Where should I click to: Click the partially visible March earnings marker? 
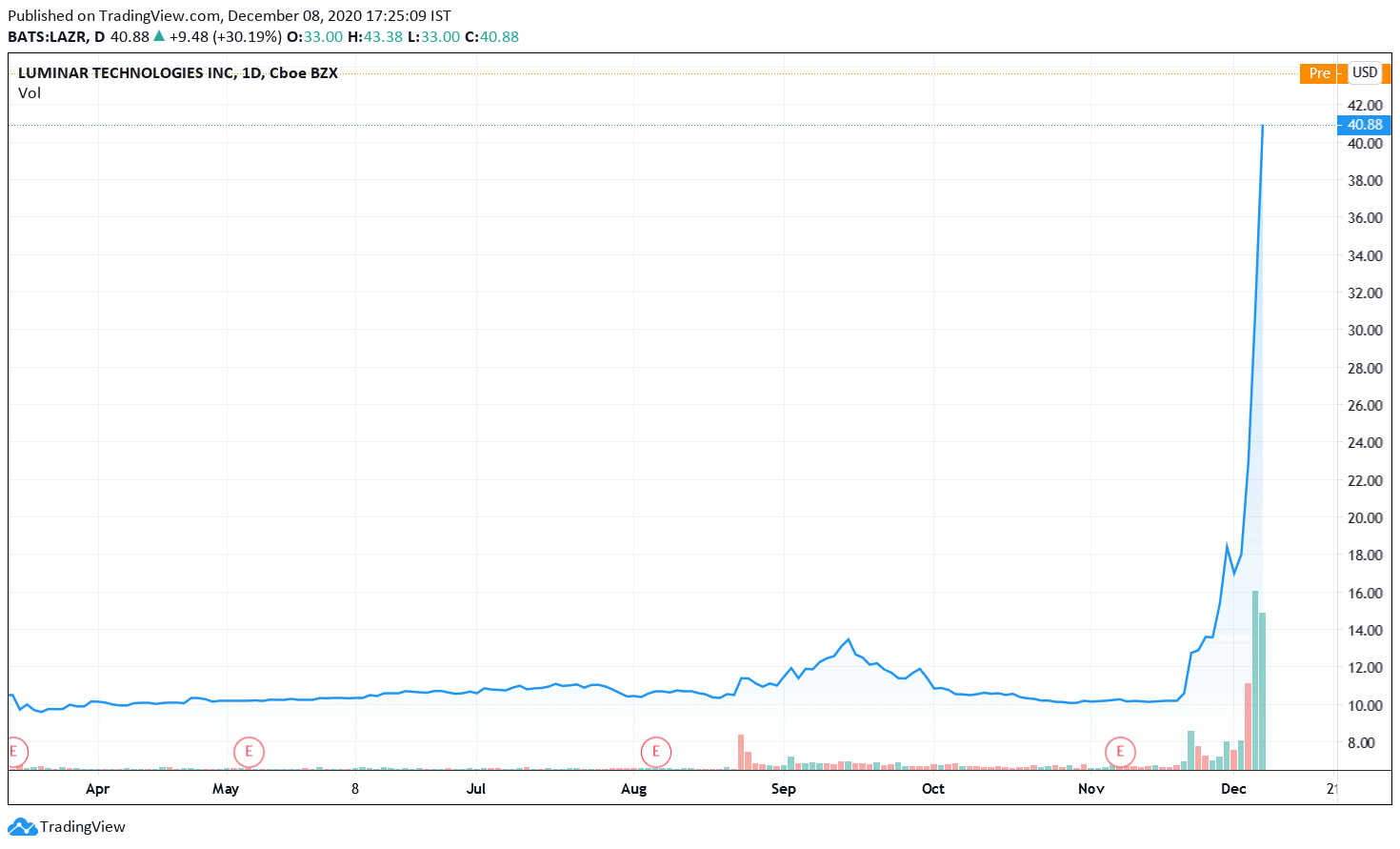point(17,752)
